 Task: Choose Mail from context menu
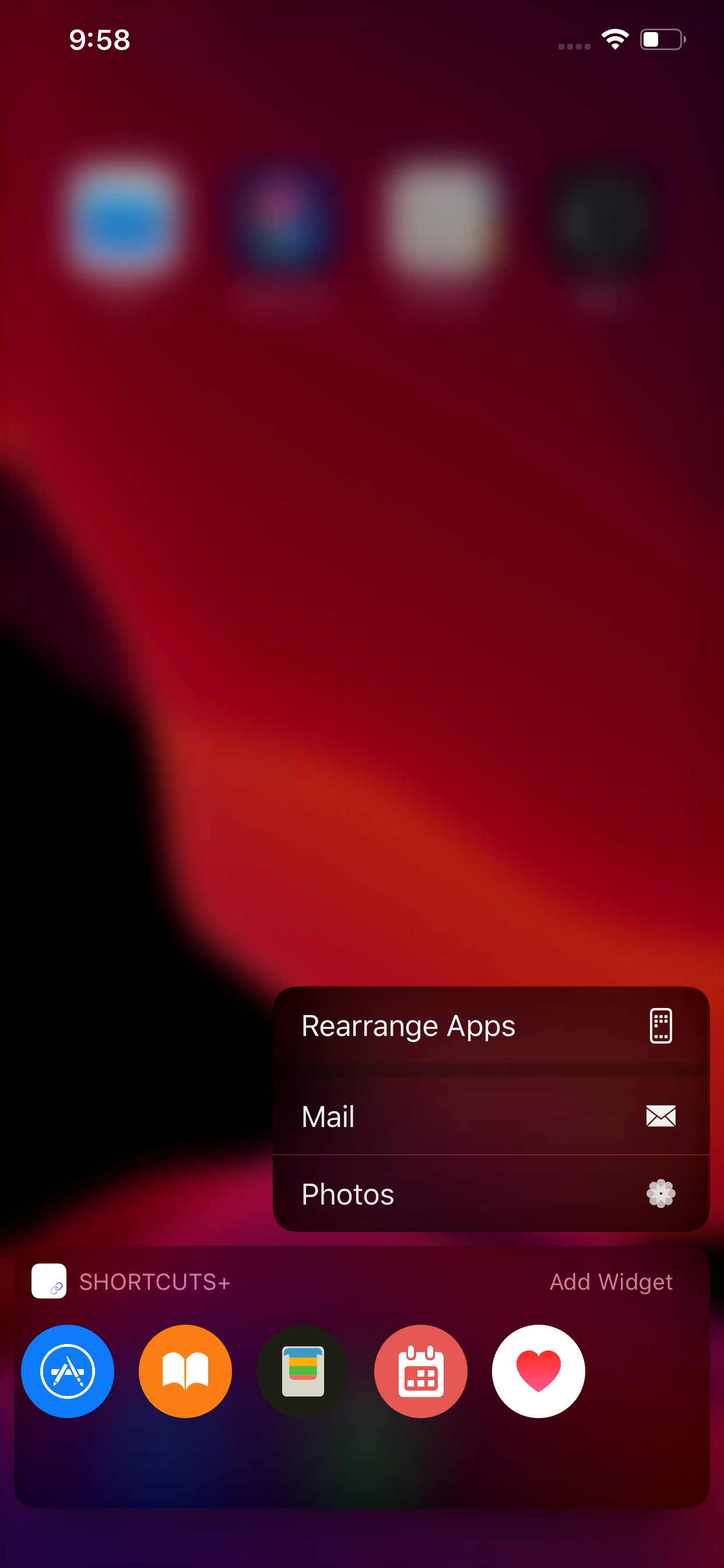coord(491,1116)
